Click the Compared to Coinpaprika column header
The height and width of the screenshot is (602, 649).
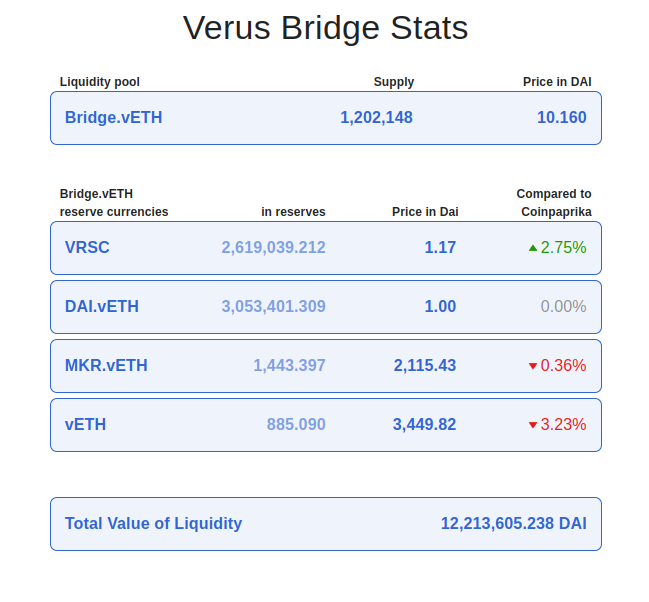click(554, 203)
